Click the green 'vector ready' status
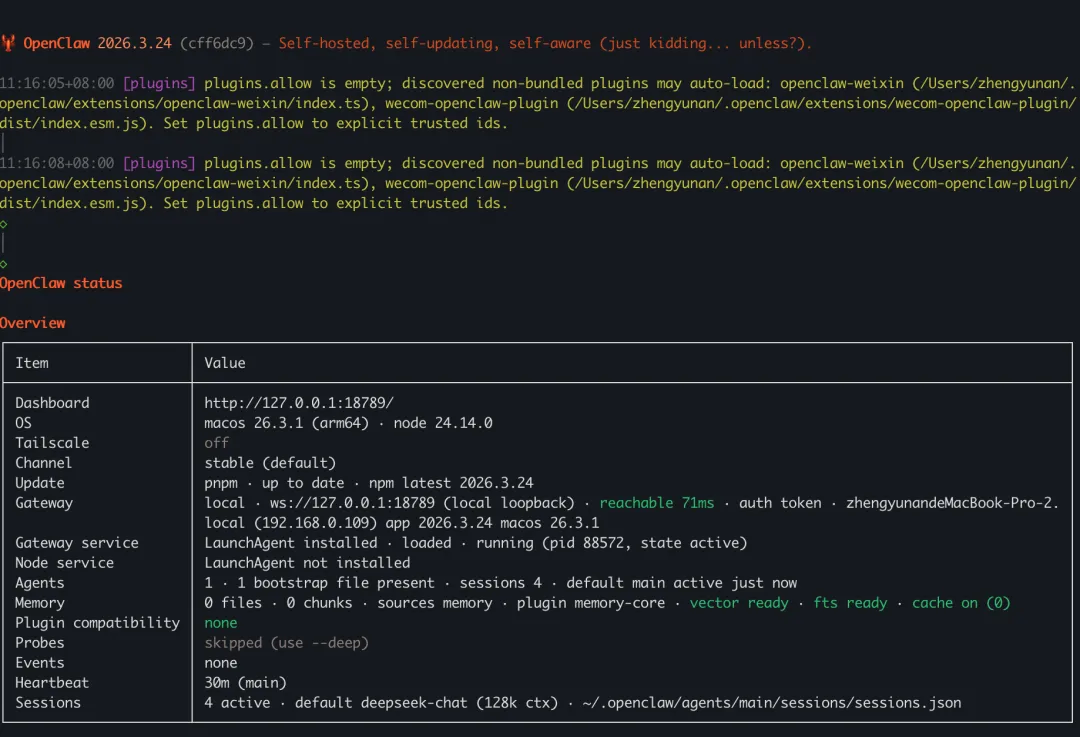Image resolution: width=1080 pixels, height=737 pixels. point(739,603)
